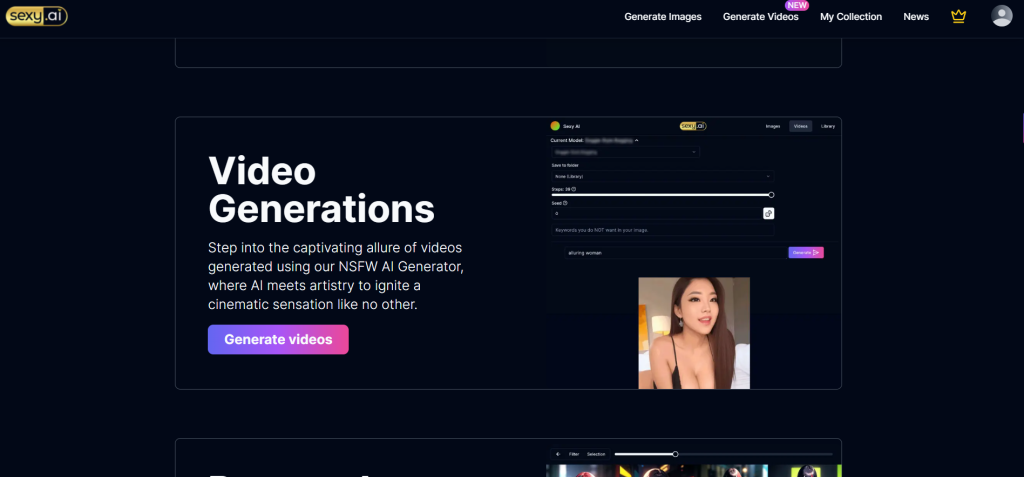
Task: Click the sexy.ai logo in header
Action: pos(37,16)
